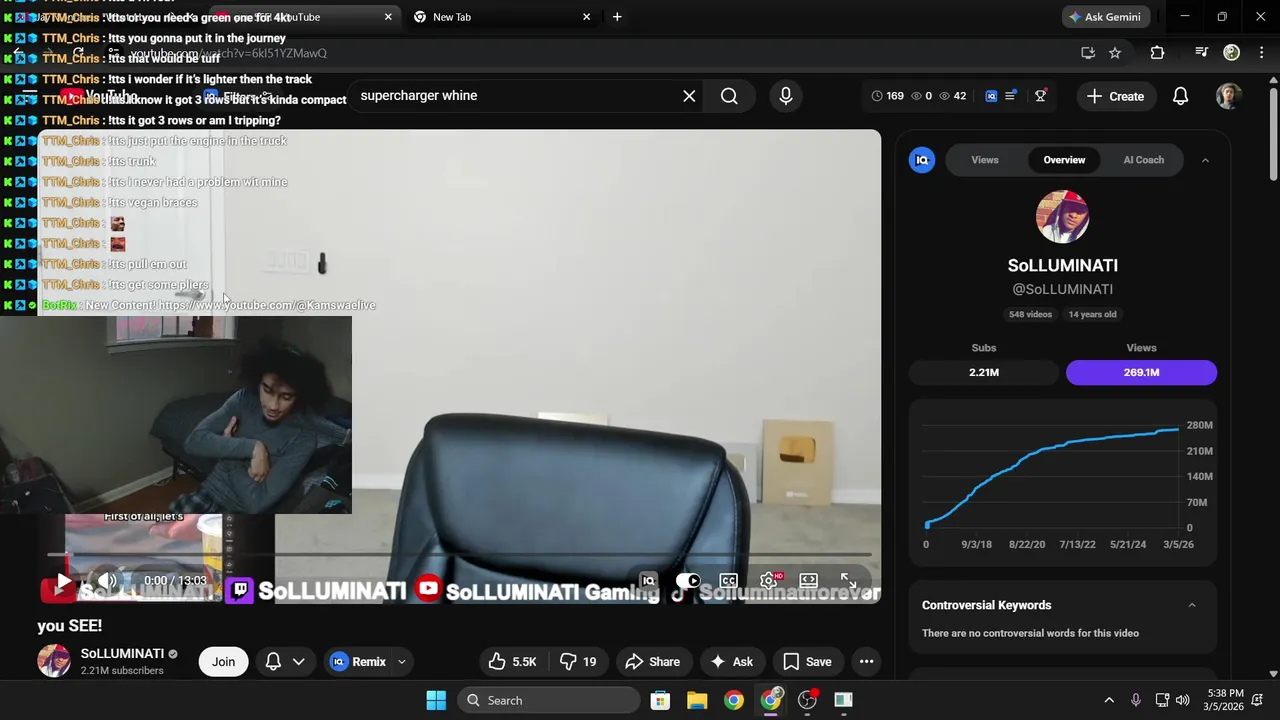Open the Windows Start menu

pos(436,700)
